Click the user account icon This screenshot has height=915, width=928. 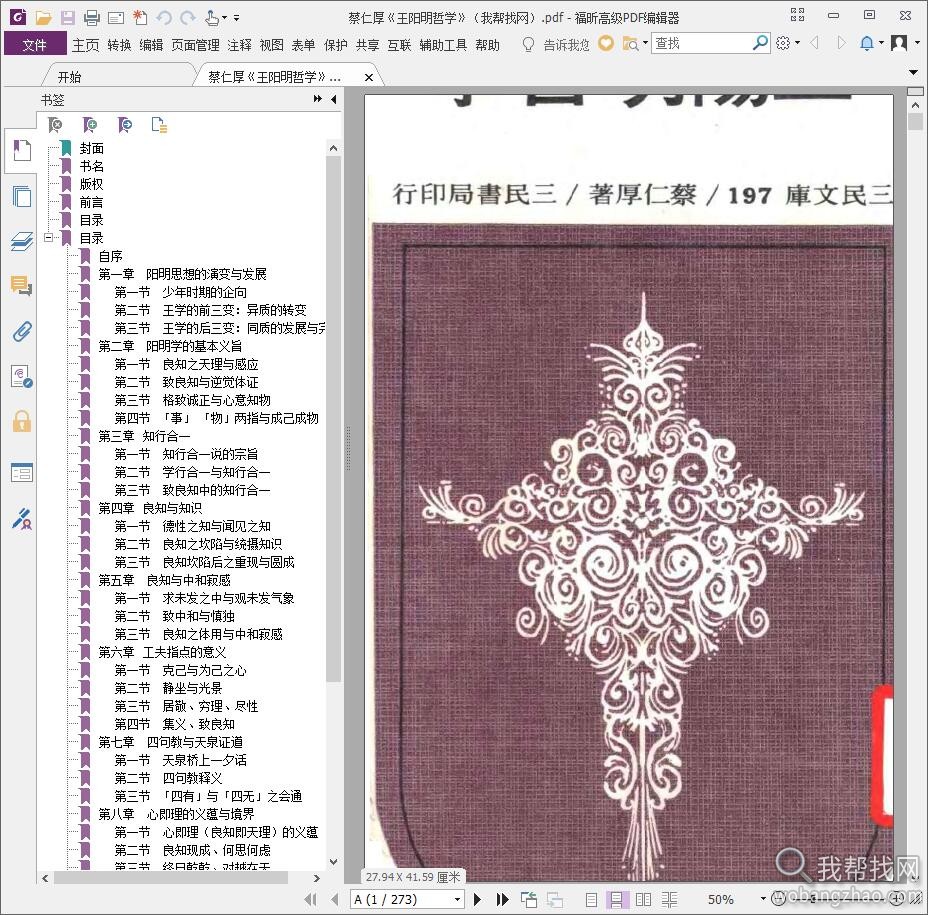[899, 43]
